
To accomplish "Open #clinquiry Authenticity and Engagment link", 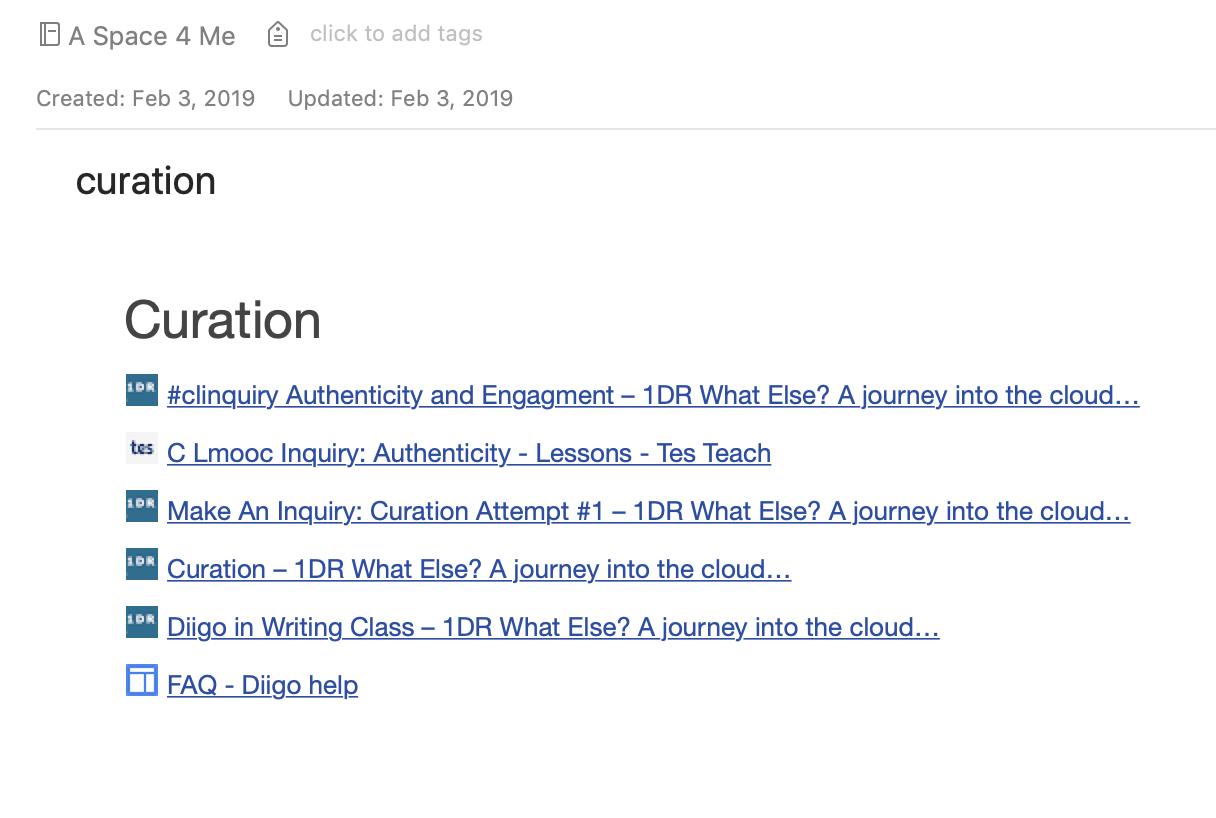I will point(653,395).
